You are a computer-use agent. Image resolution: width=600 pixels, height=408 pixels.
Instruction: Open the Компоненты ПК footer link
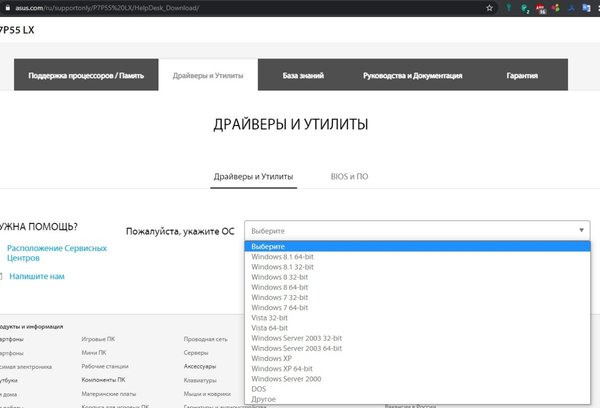coord(103,380)
